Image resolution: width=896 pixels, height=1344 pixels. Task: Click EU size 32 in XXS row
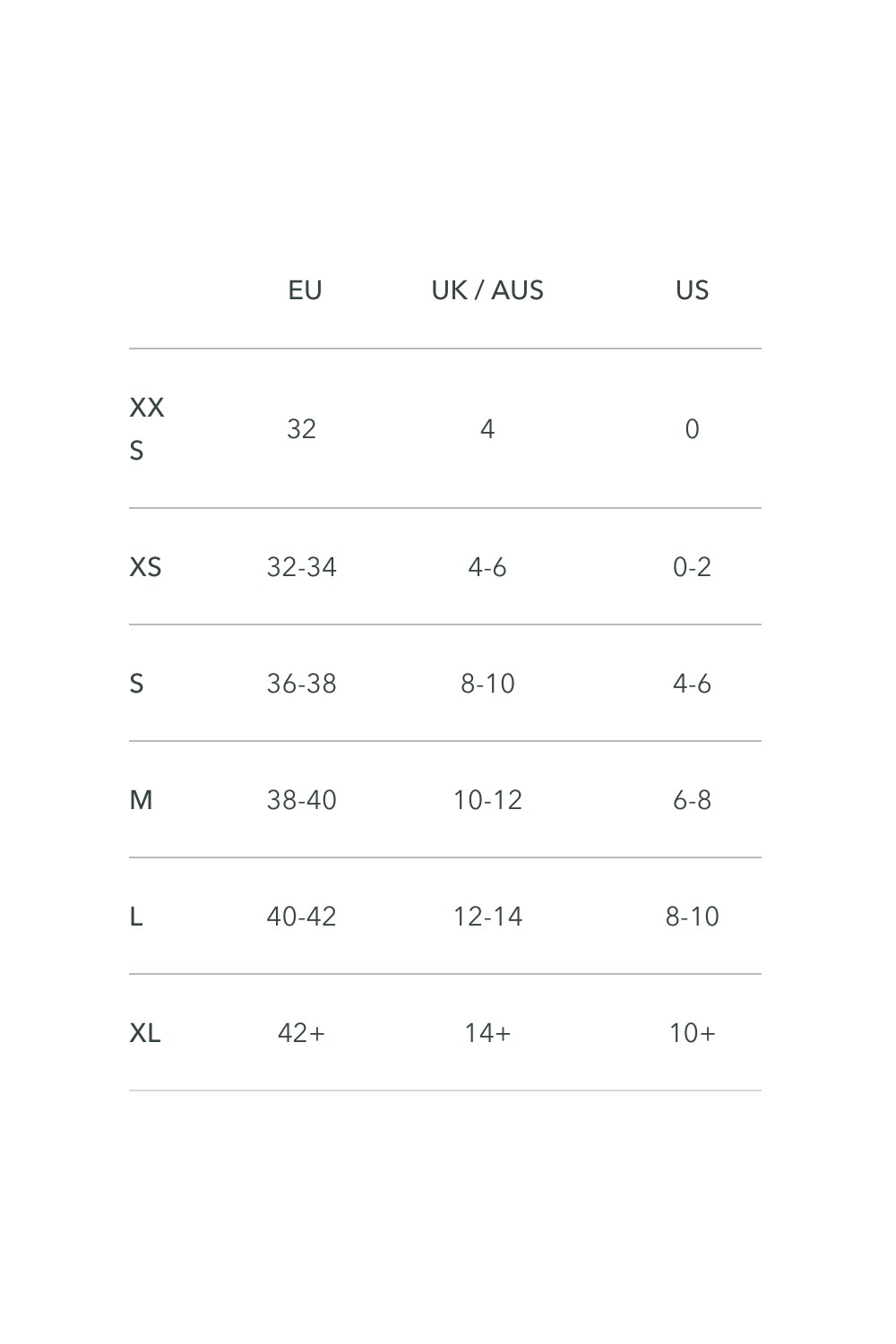[301, 429]
